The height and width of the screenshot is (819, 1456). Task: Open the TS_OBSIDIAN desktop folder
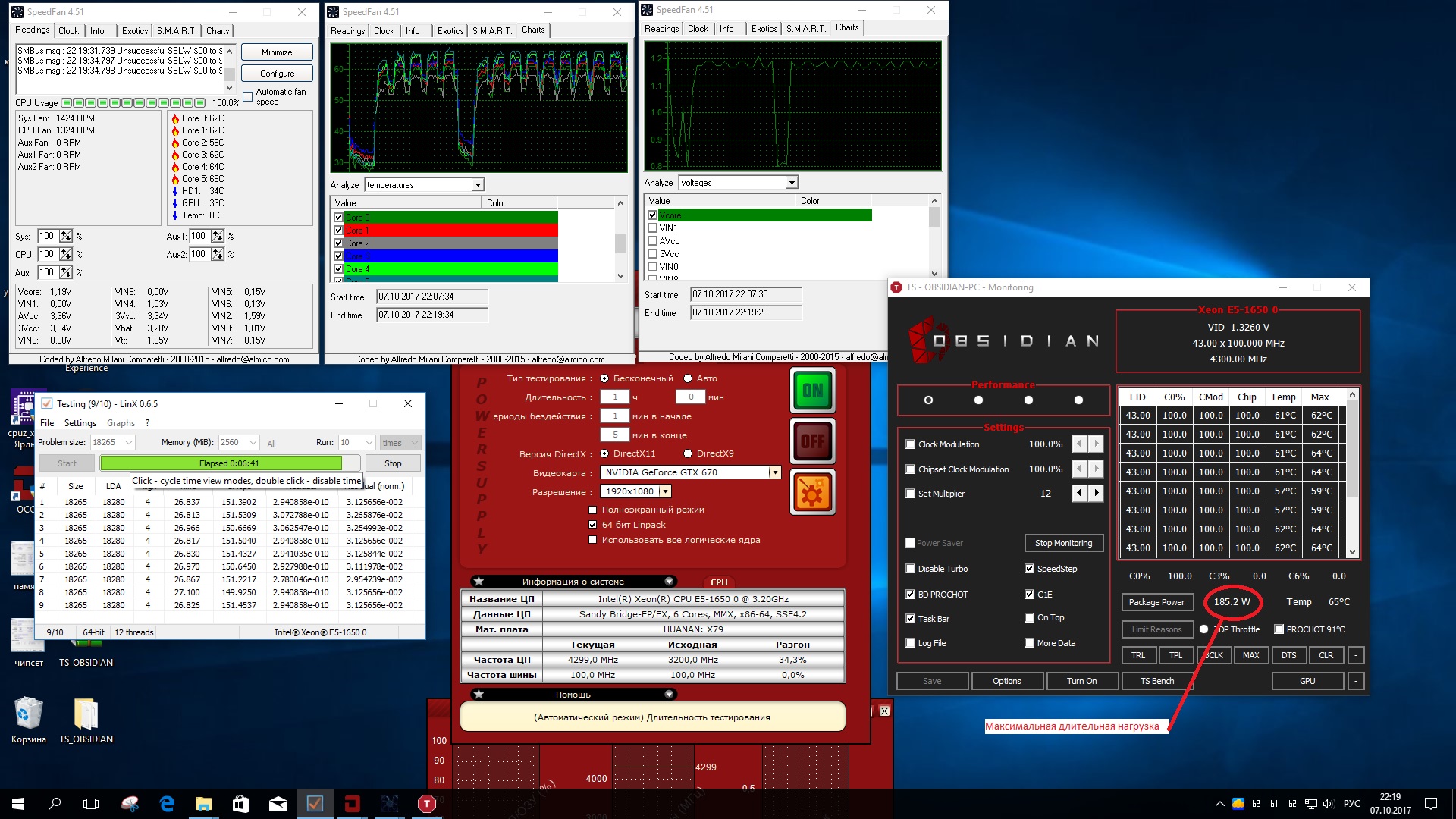point(86,715)
